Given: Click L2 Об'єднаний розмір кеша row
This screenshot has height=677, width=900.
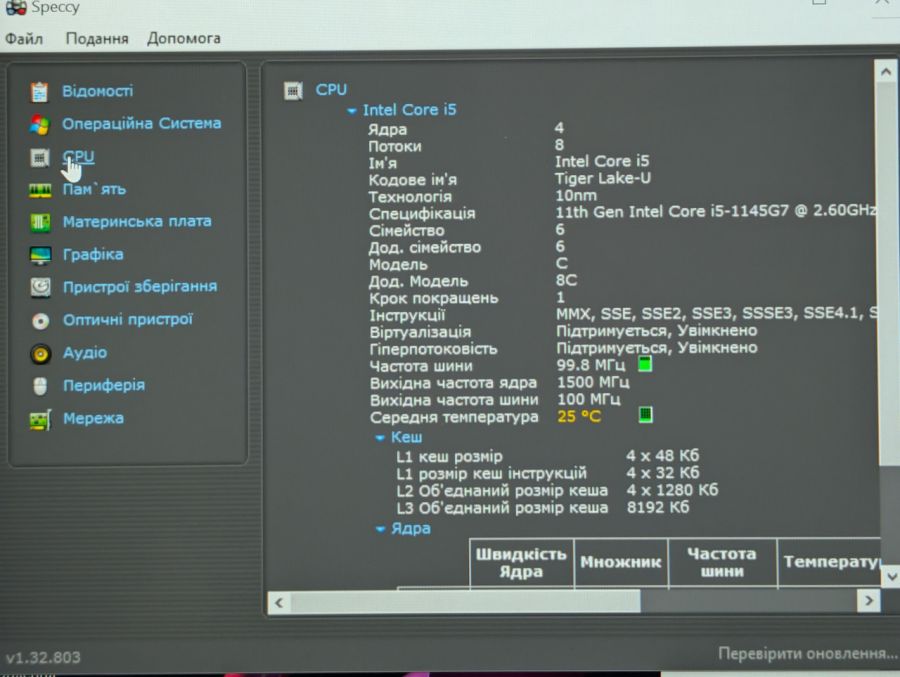Looking at the screenshot, I should (557, 490).
